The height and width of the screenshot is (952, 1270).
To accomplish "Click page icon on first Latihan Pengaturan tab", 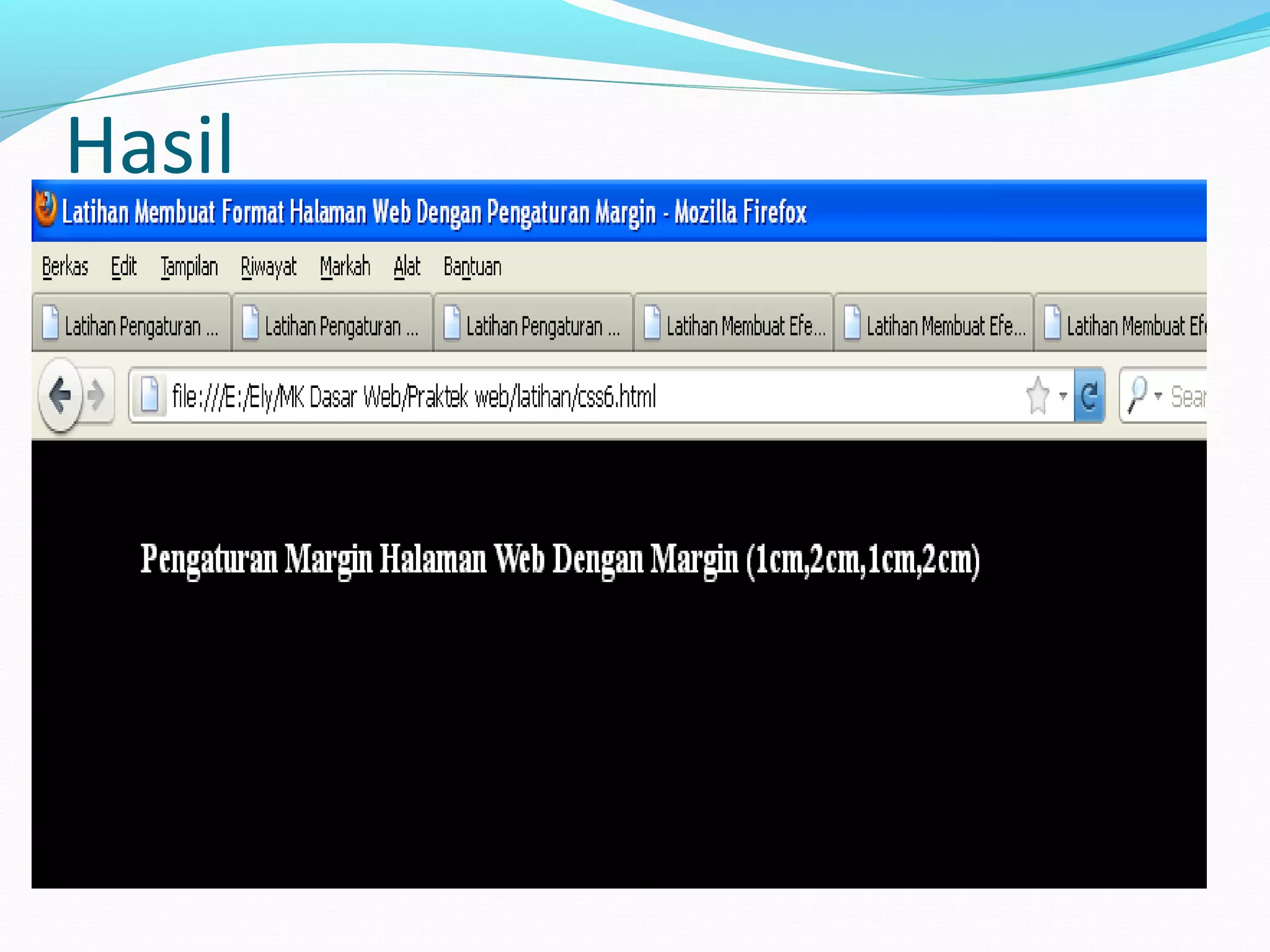I will 51,324.
